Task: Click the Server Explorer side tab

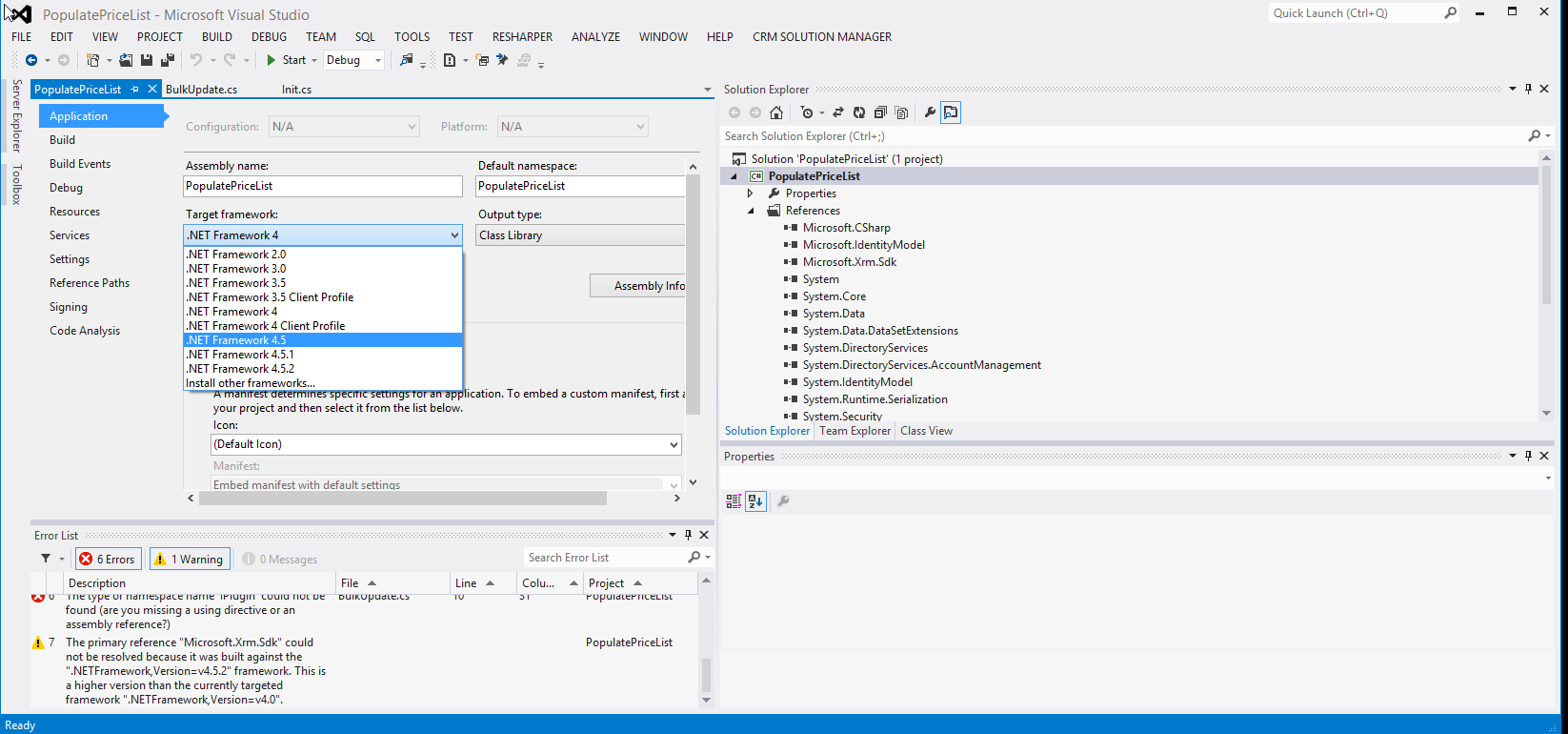Action: click(16, 115)
